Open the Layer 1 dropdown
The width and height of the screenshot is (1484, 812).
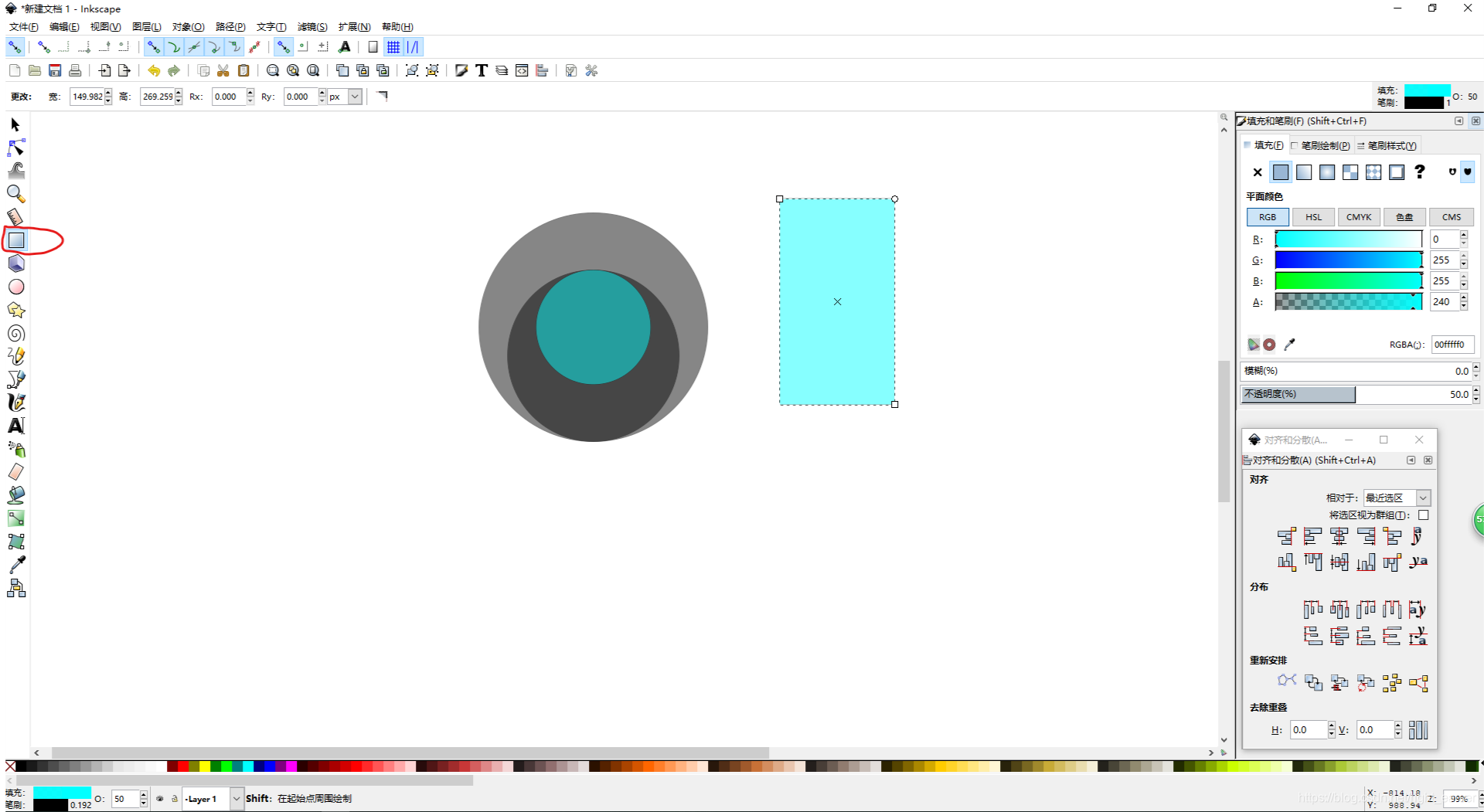236,799
